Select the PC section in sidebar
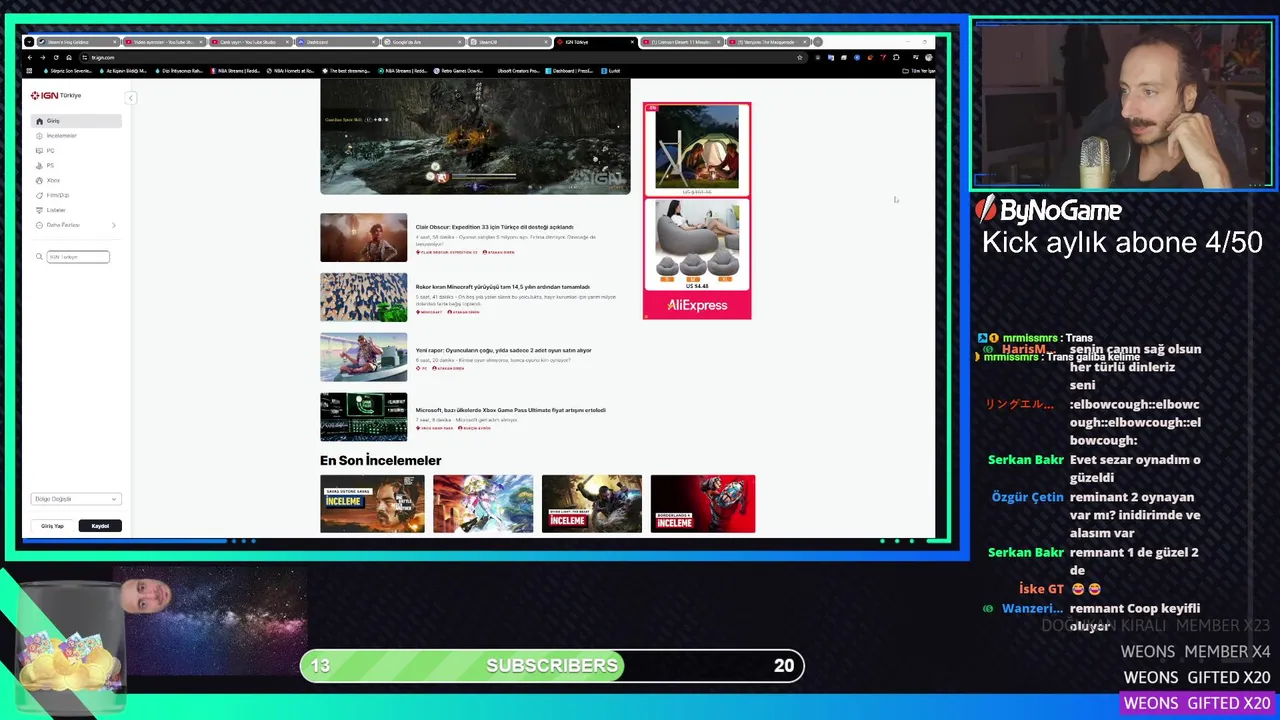The height and width of the screenshot is (720, 1280). [77, 151]
